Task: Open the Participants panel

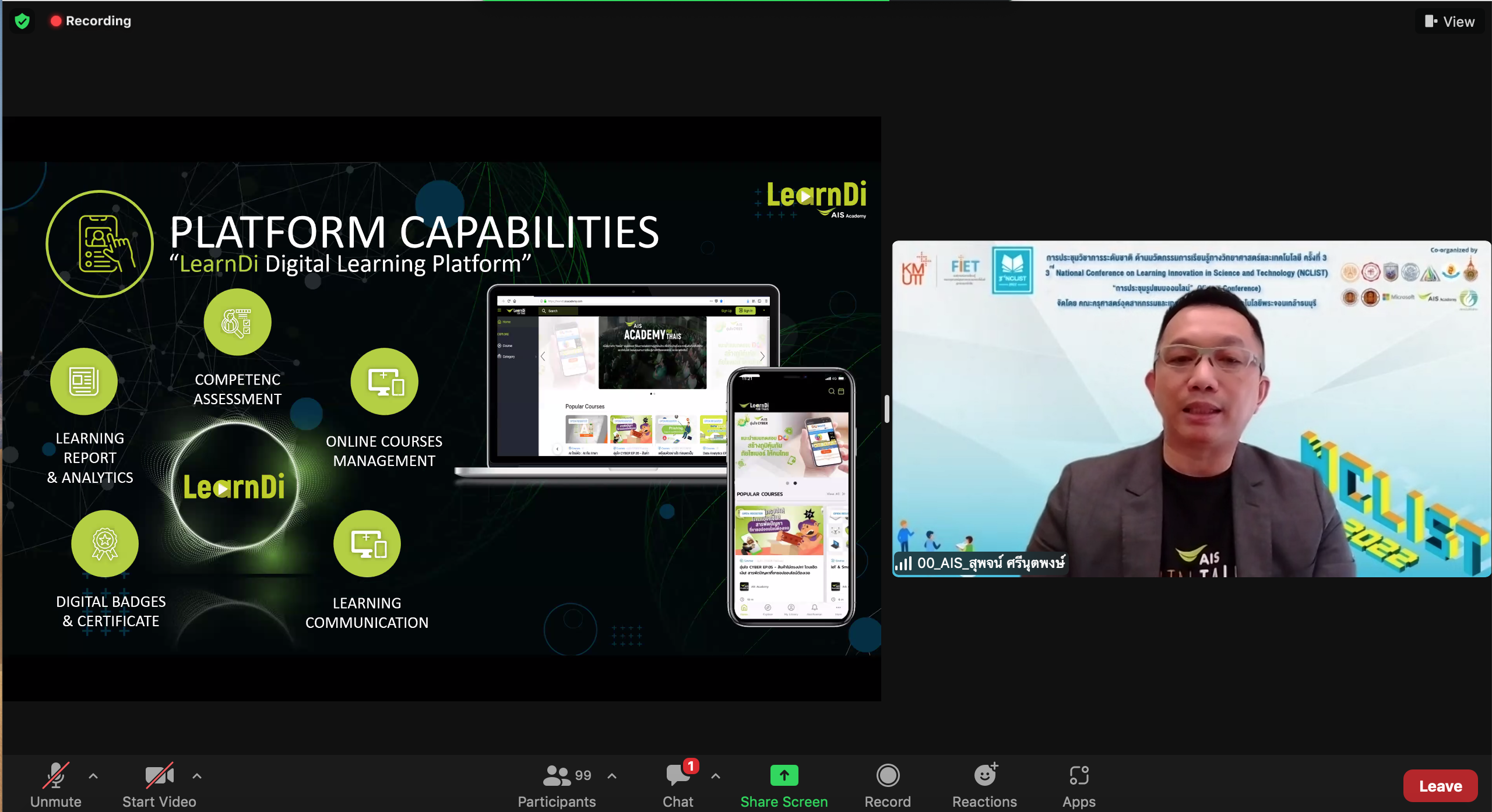Action: (556, 785)
